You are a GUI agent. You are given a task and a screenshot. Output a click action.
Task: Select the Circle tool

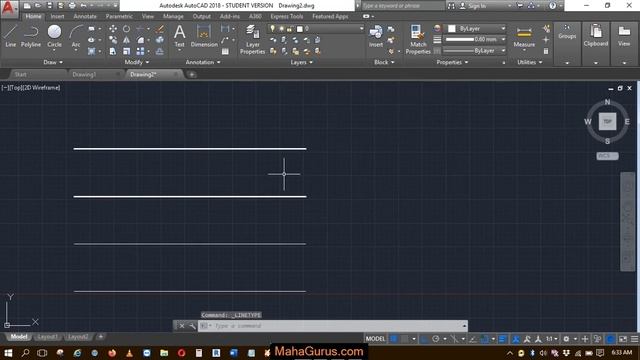click(54, 36)
